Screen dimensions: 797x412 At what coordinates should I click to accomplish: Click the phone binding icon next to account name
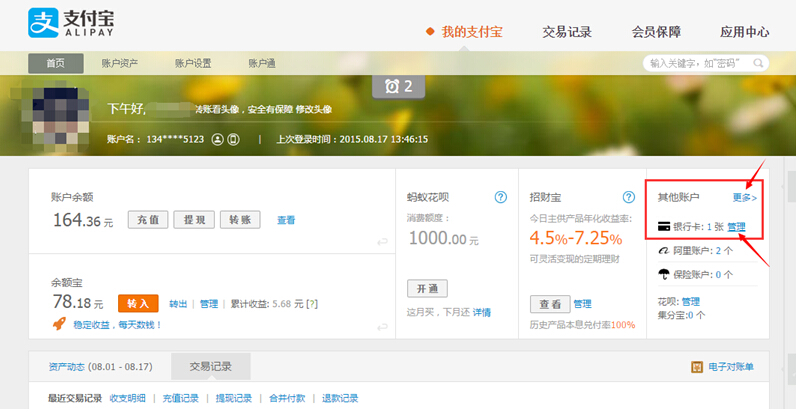tap(233, 139)
